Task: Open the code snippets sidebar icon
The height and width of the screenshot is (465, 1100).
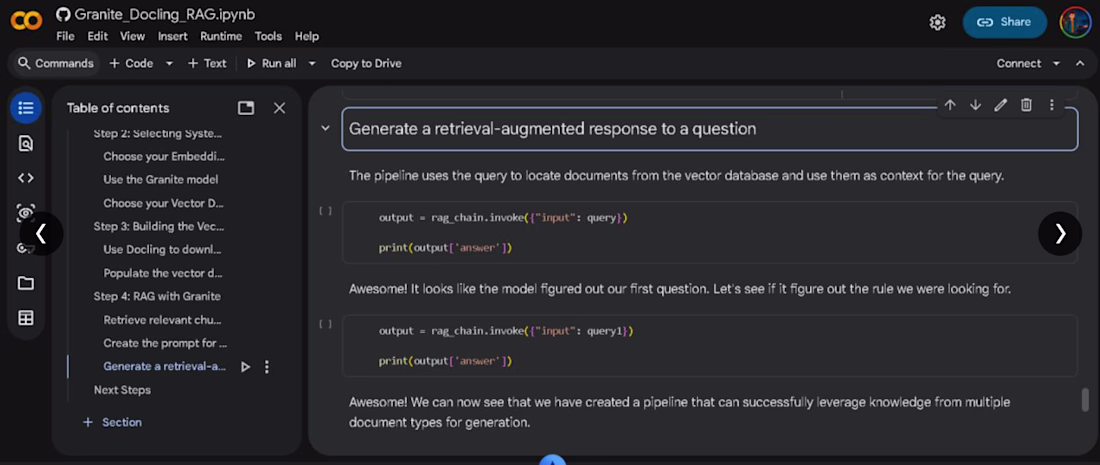Action: (x=26, y=178)
